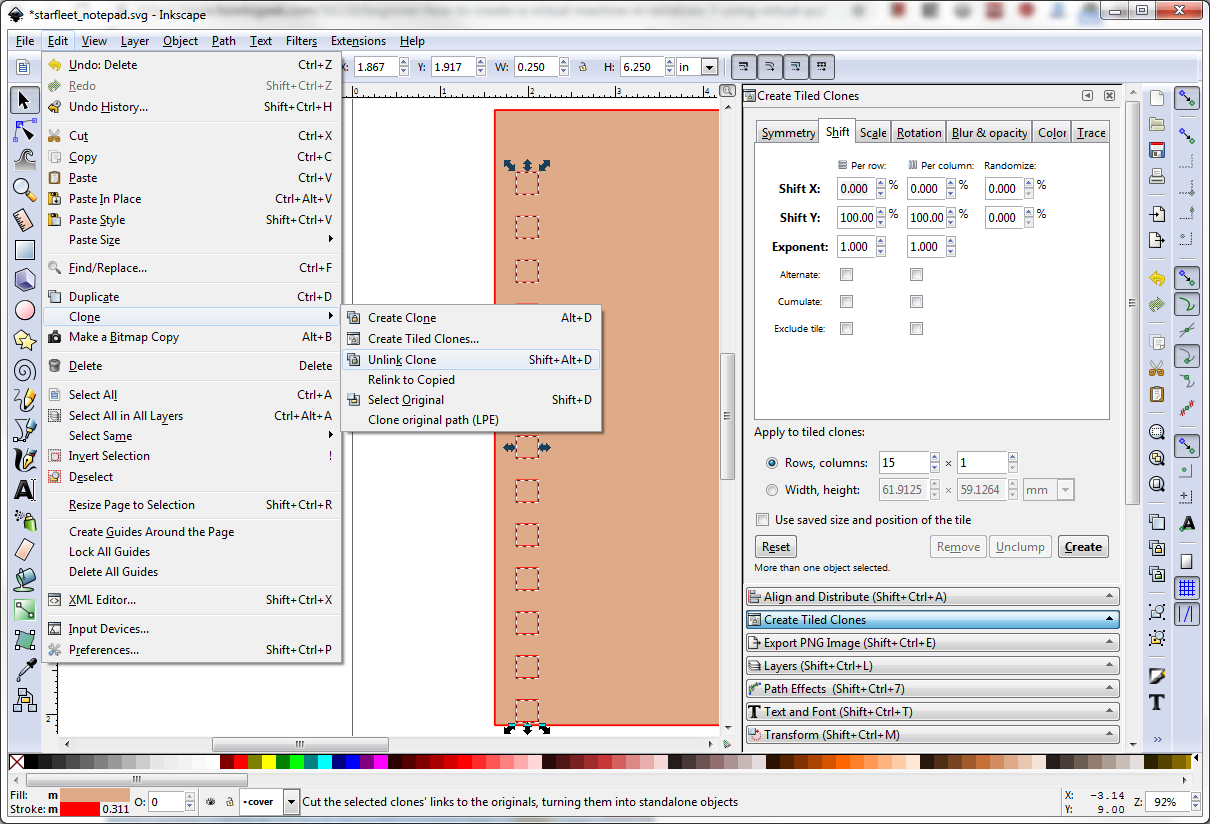Click the rows count input field
The image size is (1210, 824).
(x=905, y=463)
